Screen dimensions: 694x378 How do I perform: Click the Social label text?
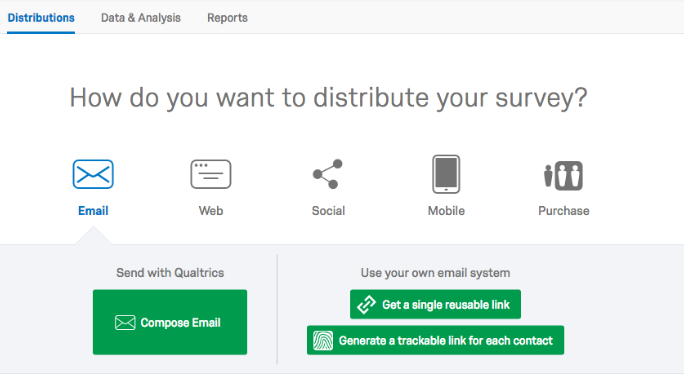pyautogui.click(x=328, y=211)
